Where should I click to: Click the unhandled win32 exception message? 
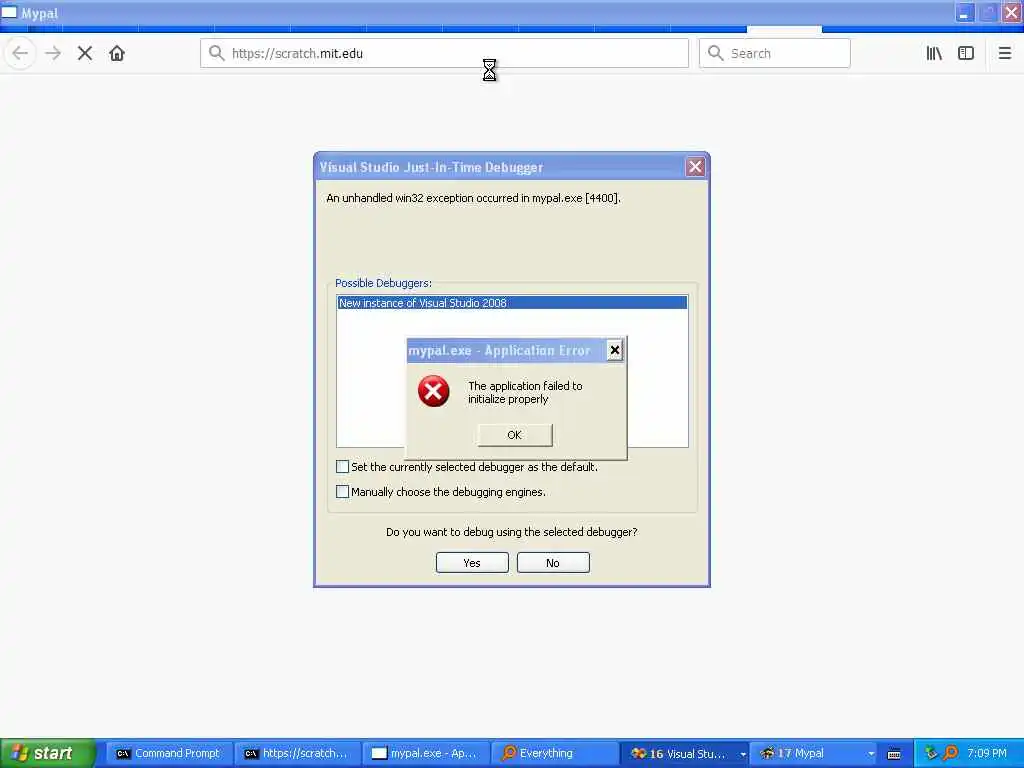pos(473,198)
